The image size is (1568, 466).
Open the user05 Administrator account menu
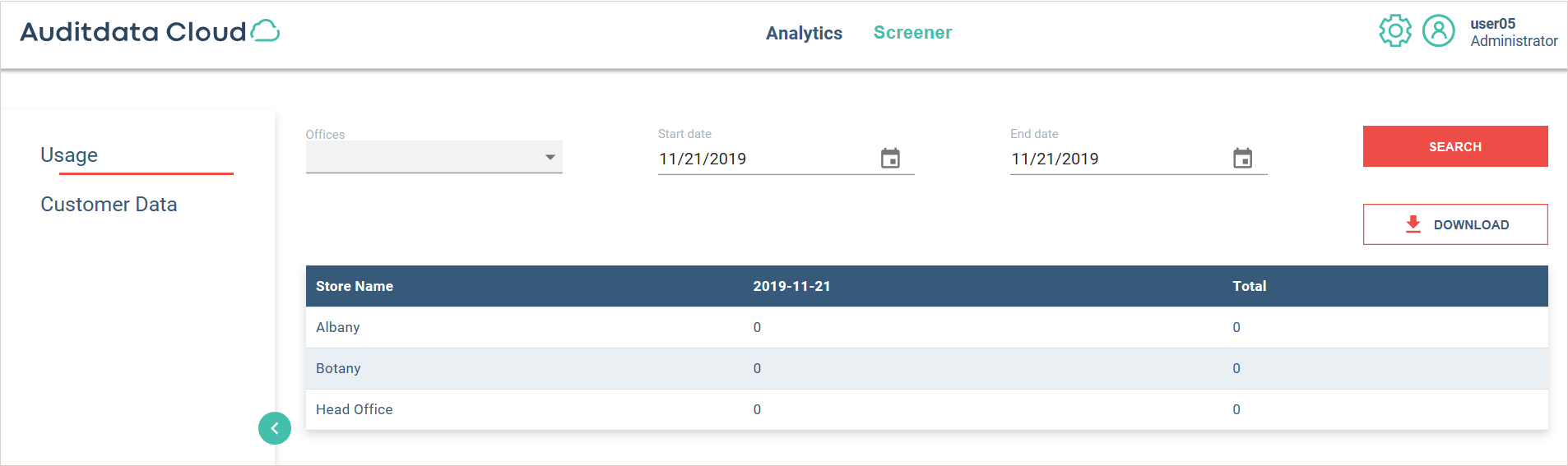click(x=1514, y=32)
